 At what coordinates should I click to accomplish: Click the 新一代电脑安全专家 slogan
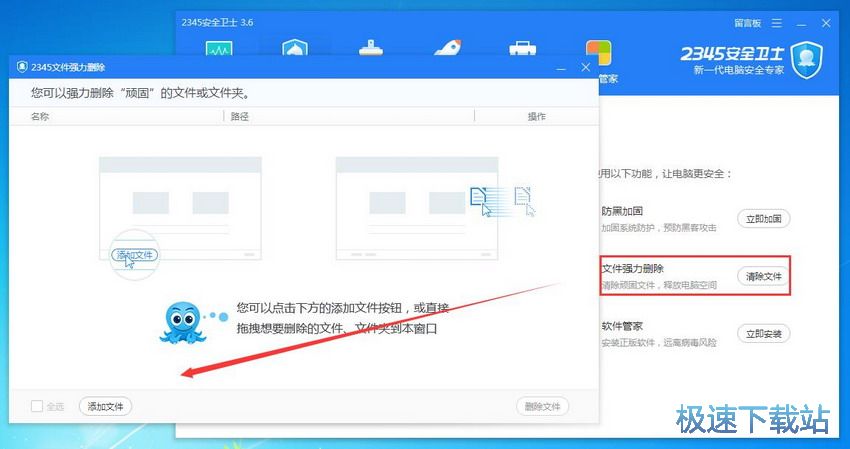click(x=738, y=70)
